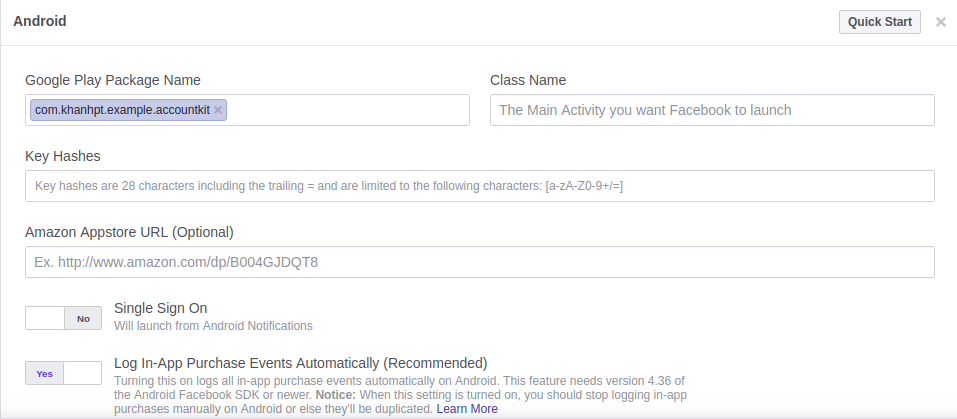The image size is (957, 419).
Task: Click empty area of Package Name field
Action: pos(350,110)
